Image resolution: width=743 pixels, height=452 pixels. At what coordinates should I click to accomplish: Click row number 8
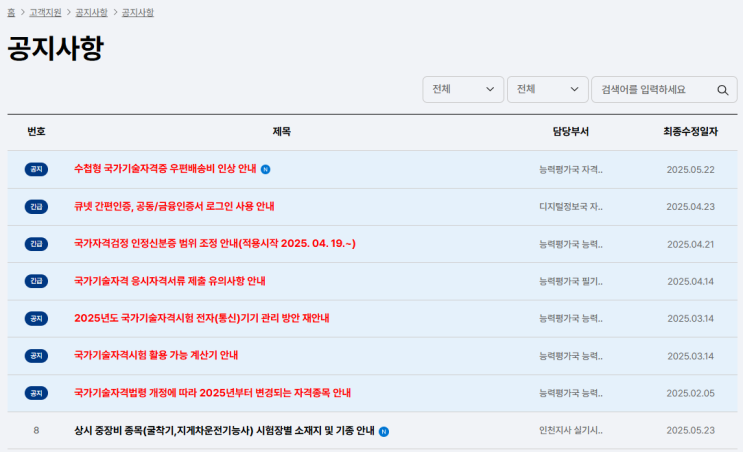[36, 431]
